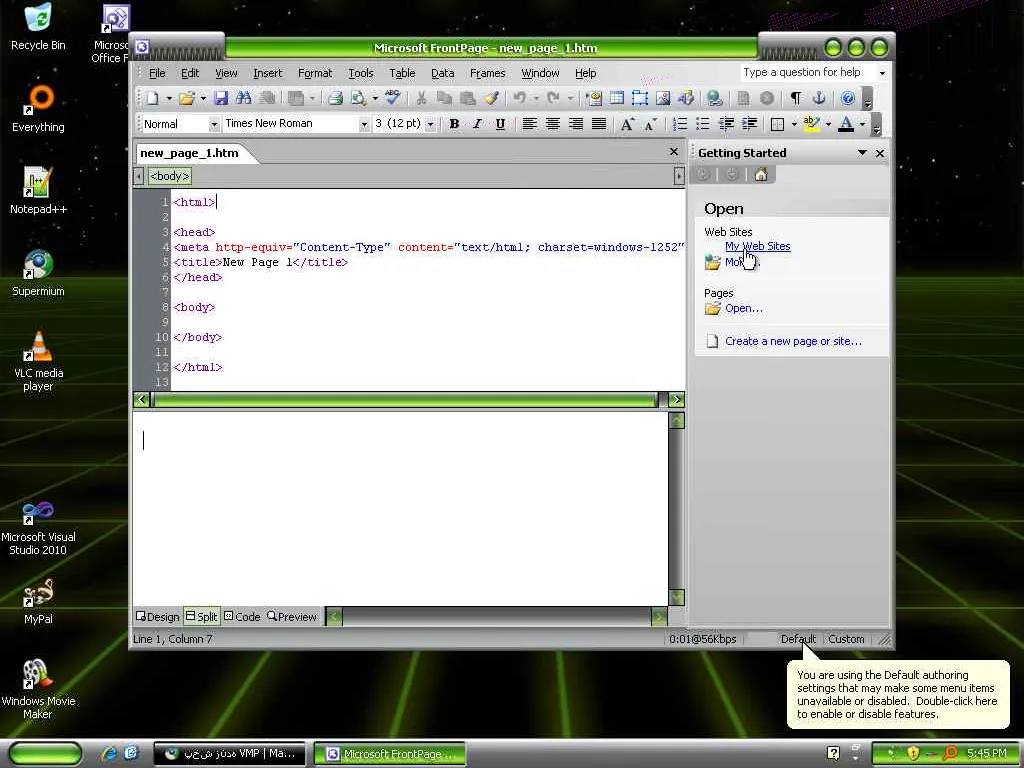Click the Find binoculars icon

(x=244, y=98)
